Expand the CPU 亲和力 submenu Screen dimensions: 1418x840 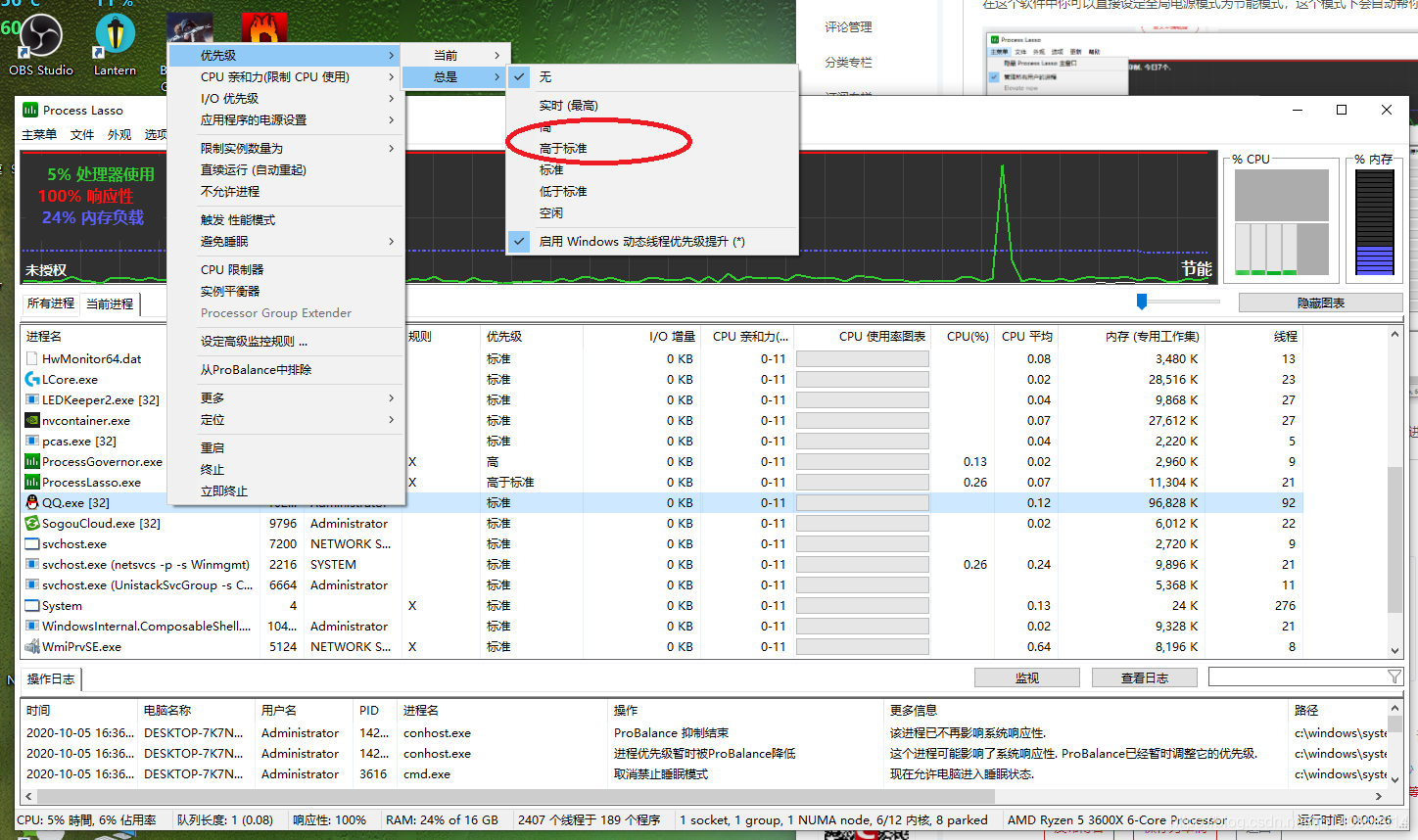point(286,77)
